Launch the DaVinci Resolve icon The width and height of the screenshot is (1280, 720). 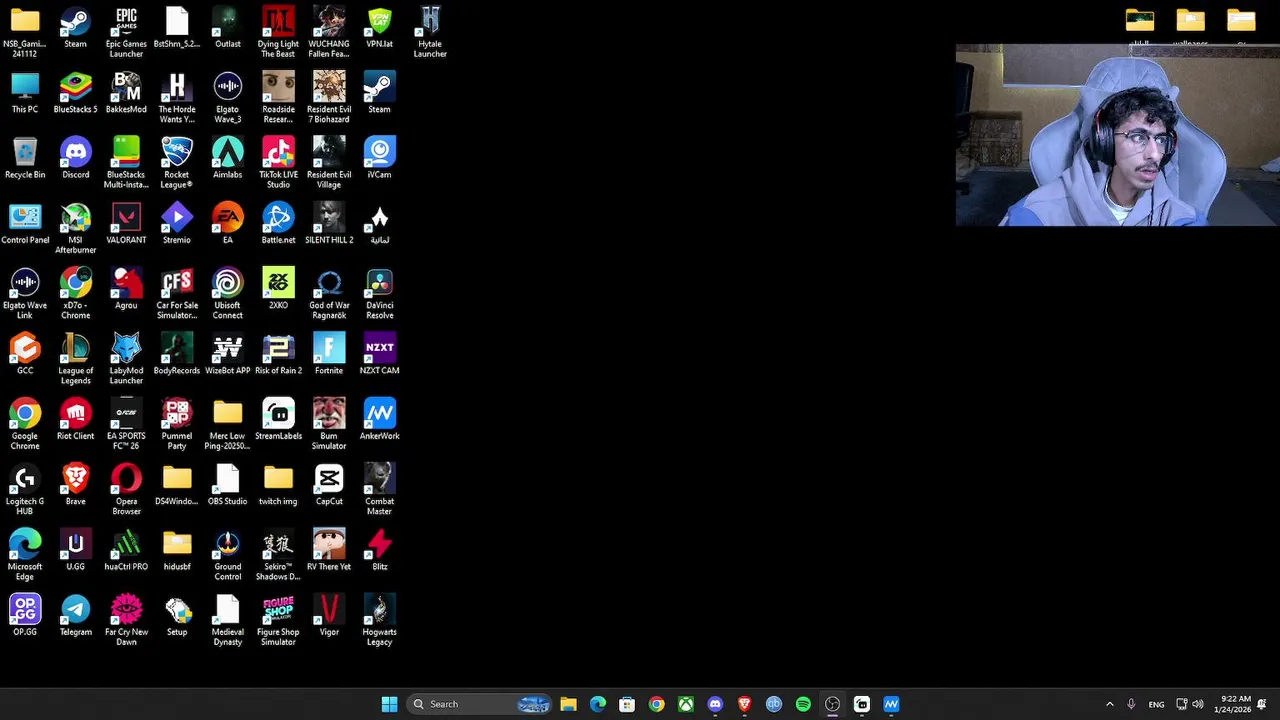click(379, 294)
